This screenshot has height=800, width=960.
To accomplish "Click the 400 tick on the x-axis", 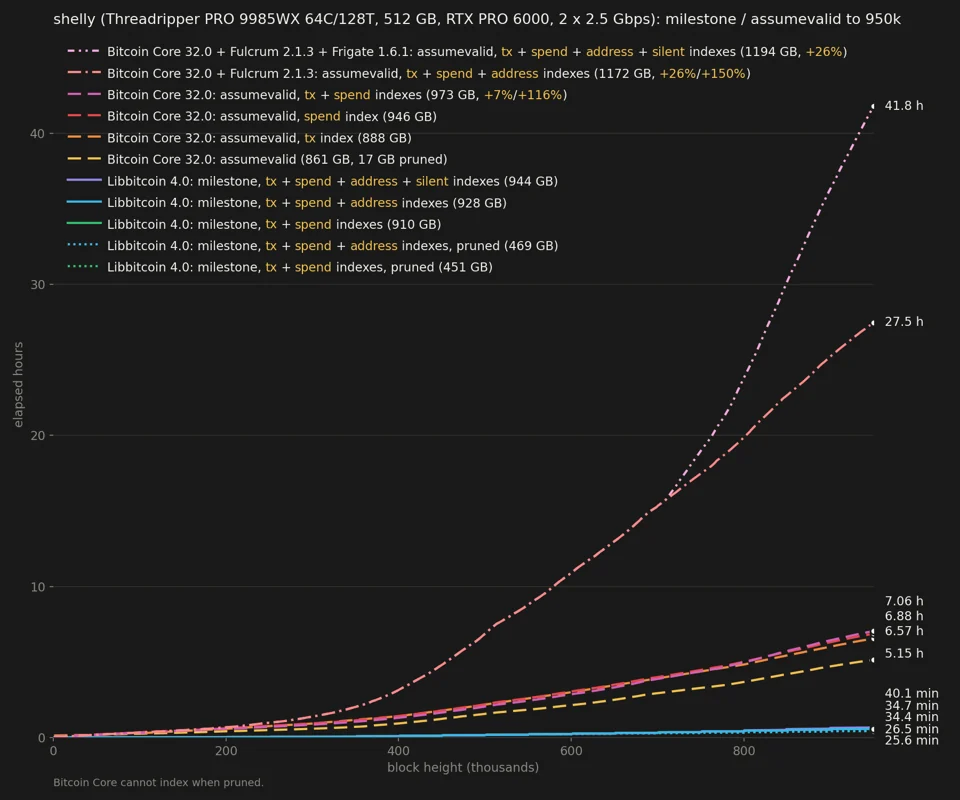I will click(x=399, y=751).
